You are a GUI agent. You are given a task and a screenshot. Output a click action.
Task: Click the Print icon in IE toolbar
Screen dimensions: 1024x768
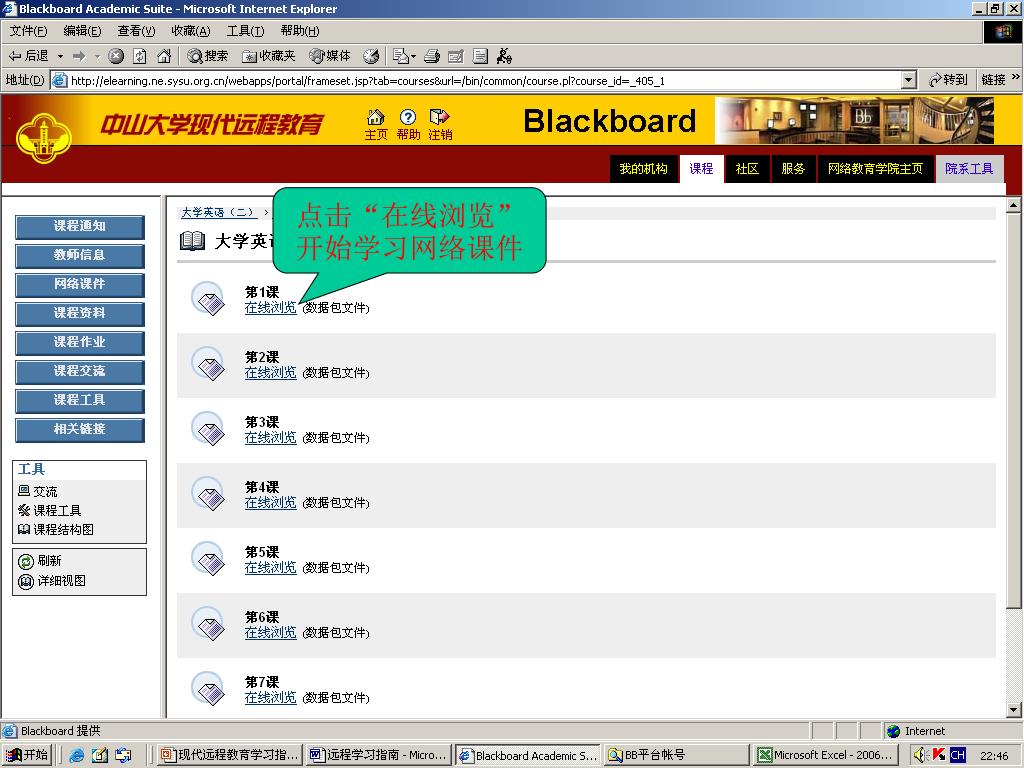432,56
